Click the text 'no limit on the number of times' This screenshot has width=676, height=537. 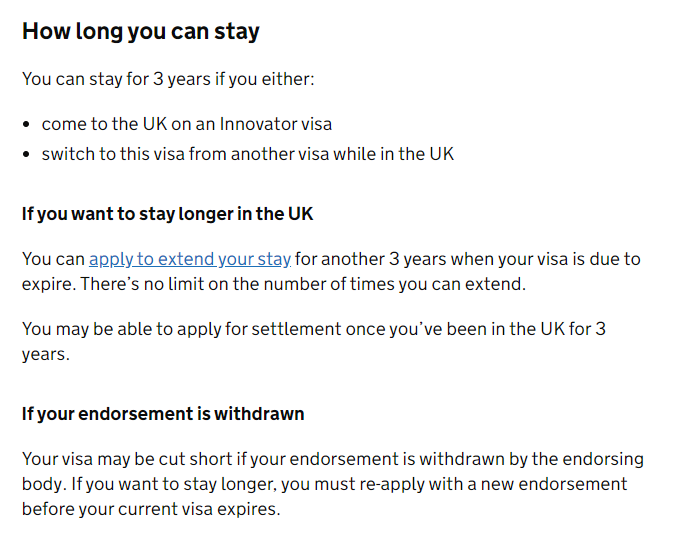[x=269, y=284]
